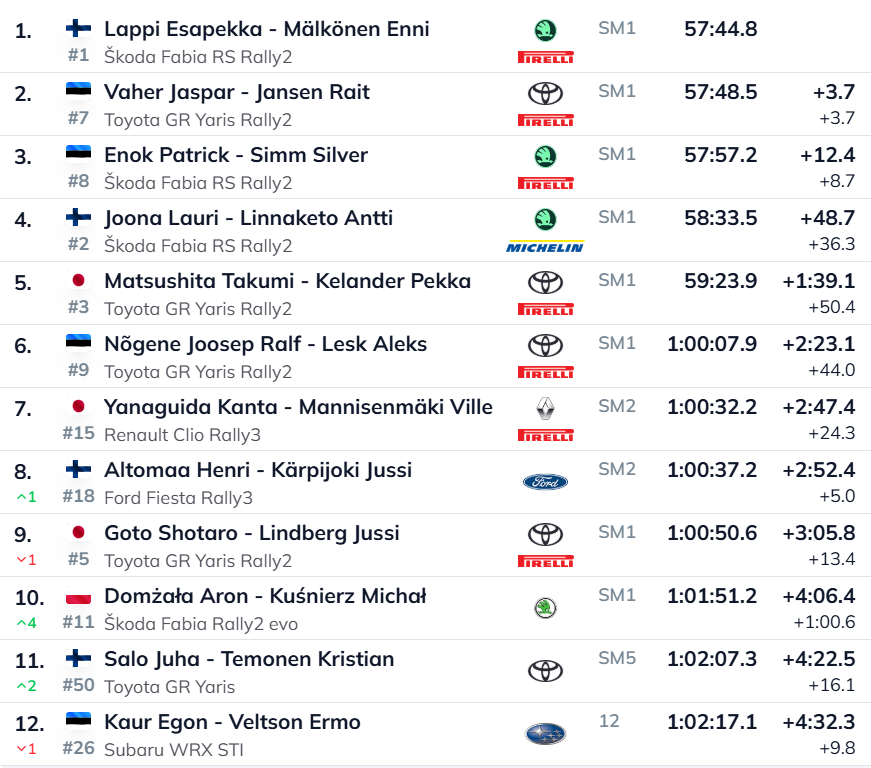Click position gain arrow for Domżała Aron
Viewport: 871px width, 768px height.
coord(26,623)
